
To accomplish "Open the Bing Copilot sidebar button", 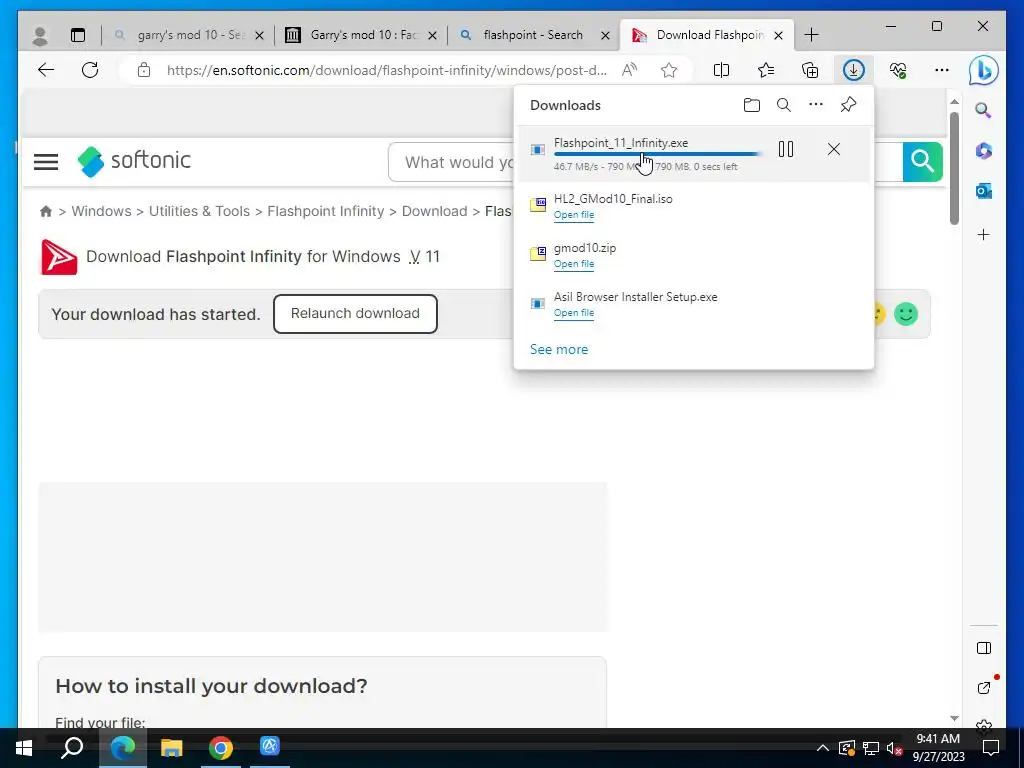I will pos(984,70).
